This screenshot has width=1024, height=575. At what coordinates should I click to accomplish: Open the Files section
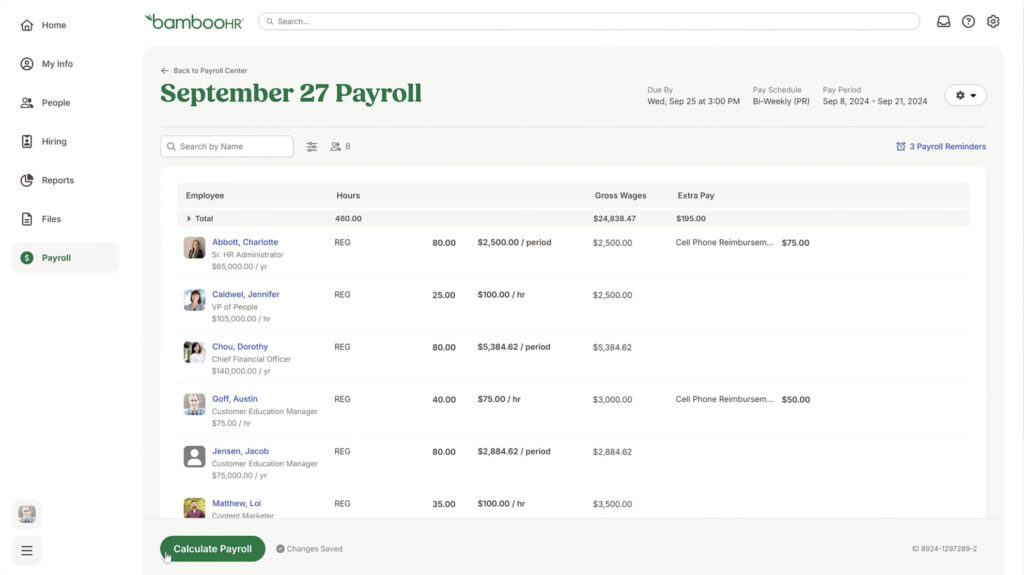pyautogui.click(x=51, y=219)
